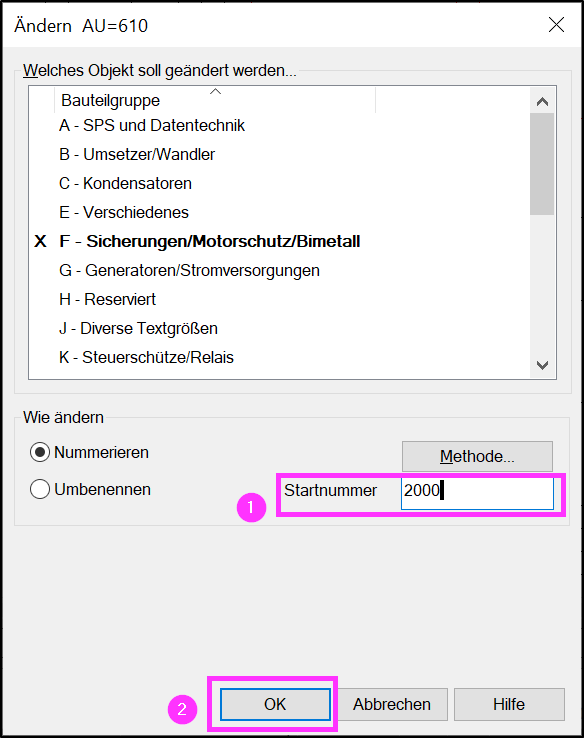The width and height of the screenshot is (584, 738).
Task: Click the list scrollbar down arrow
Action: click(542, 365)
